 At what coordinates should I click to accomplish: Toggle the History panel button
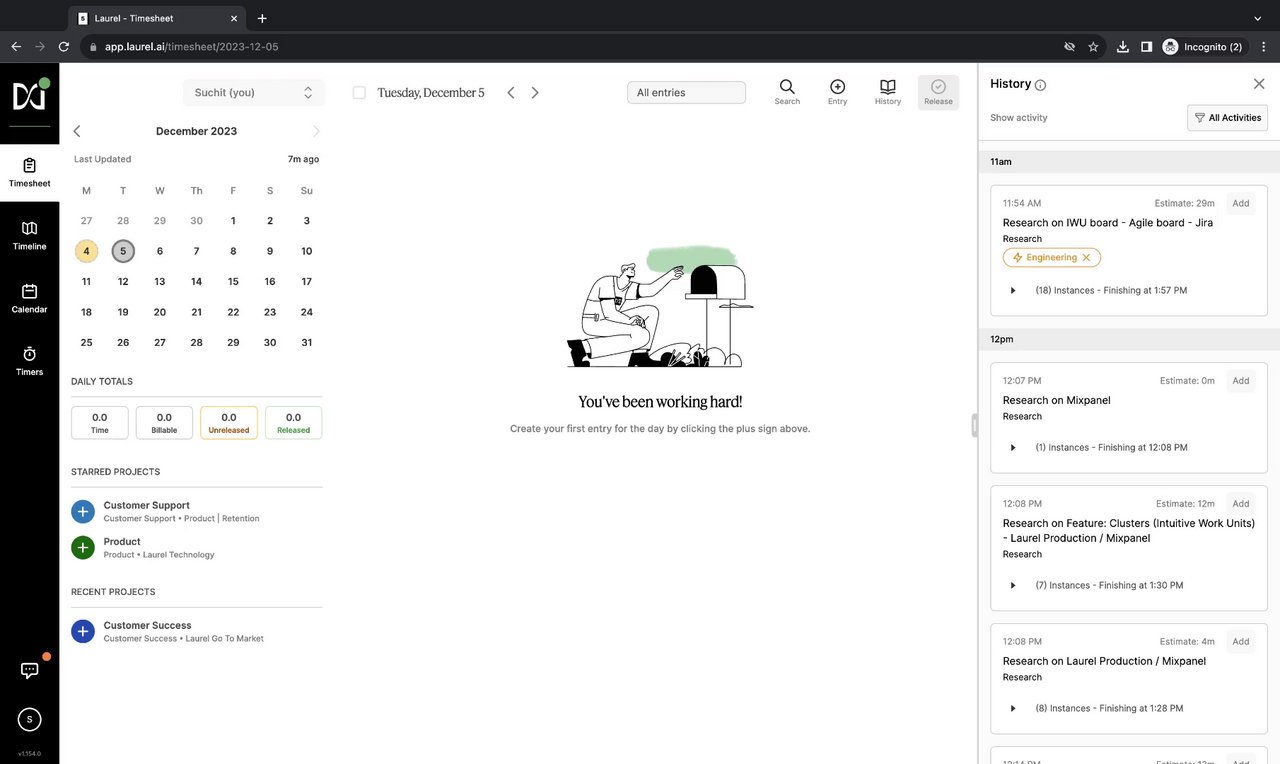[x=888, y=92]
